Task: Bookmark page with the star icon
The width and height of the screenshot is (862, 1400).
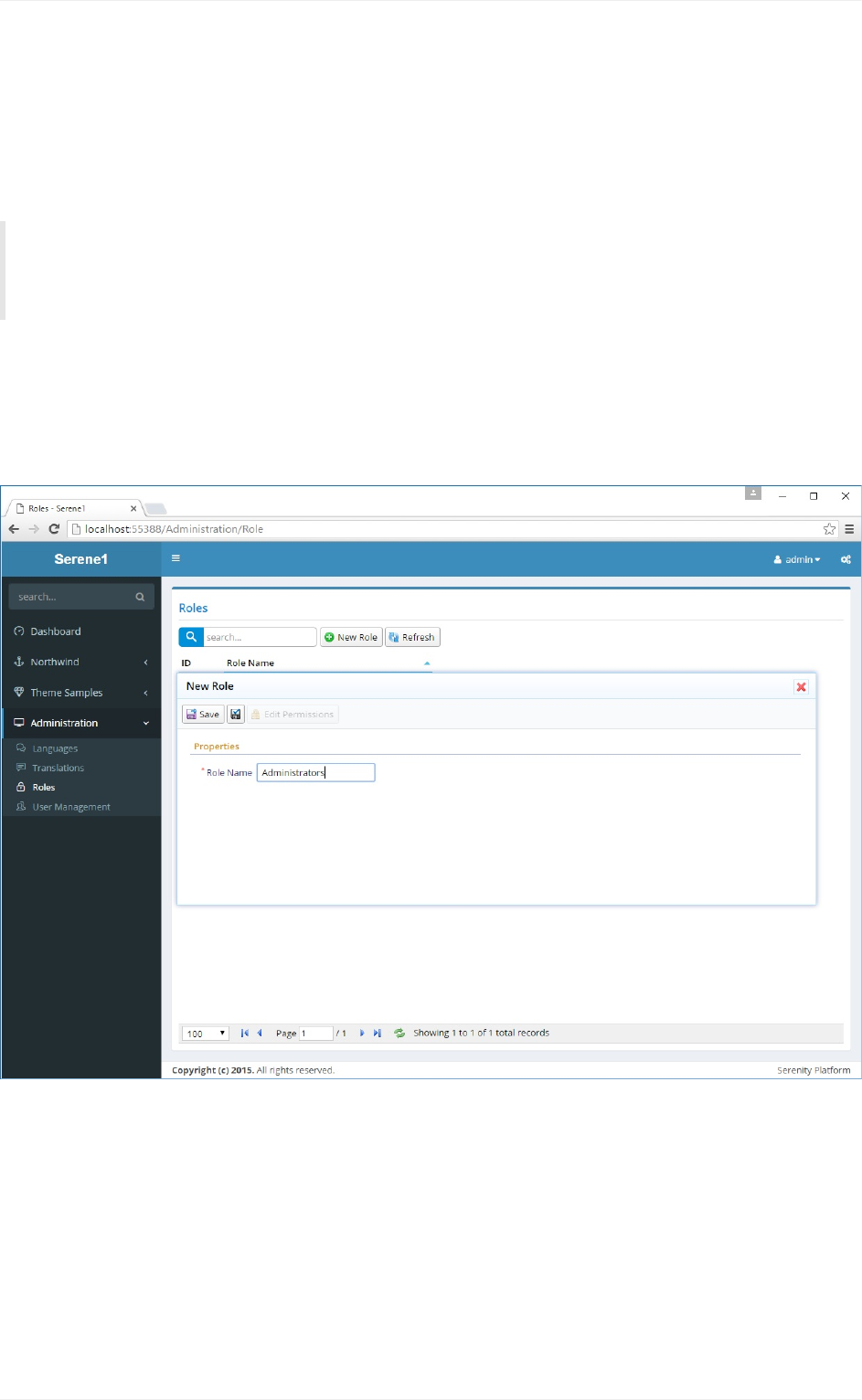Action: (x=829, y=529)
